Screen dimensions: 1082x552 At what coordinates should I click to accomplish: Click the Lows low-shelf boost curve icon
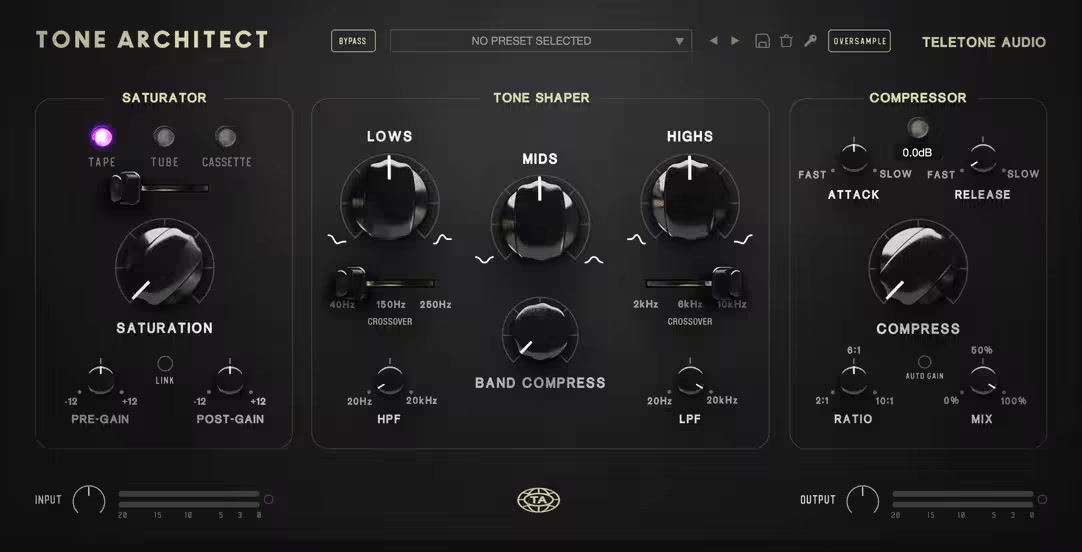(442, 239)
